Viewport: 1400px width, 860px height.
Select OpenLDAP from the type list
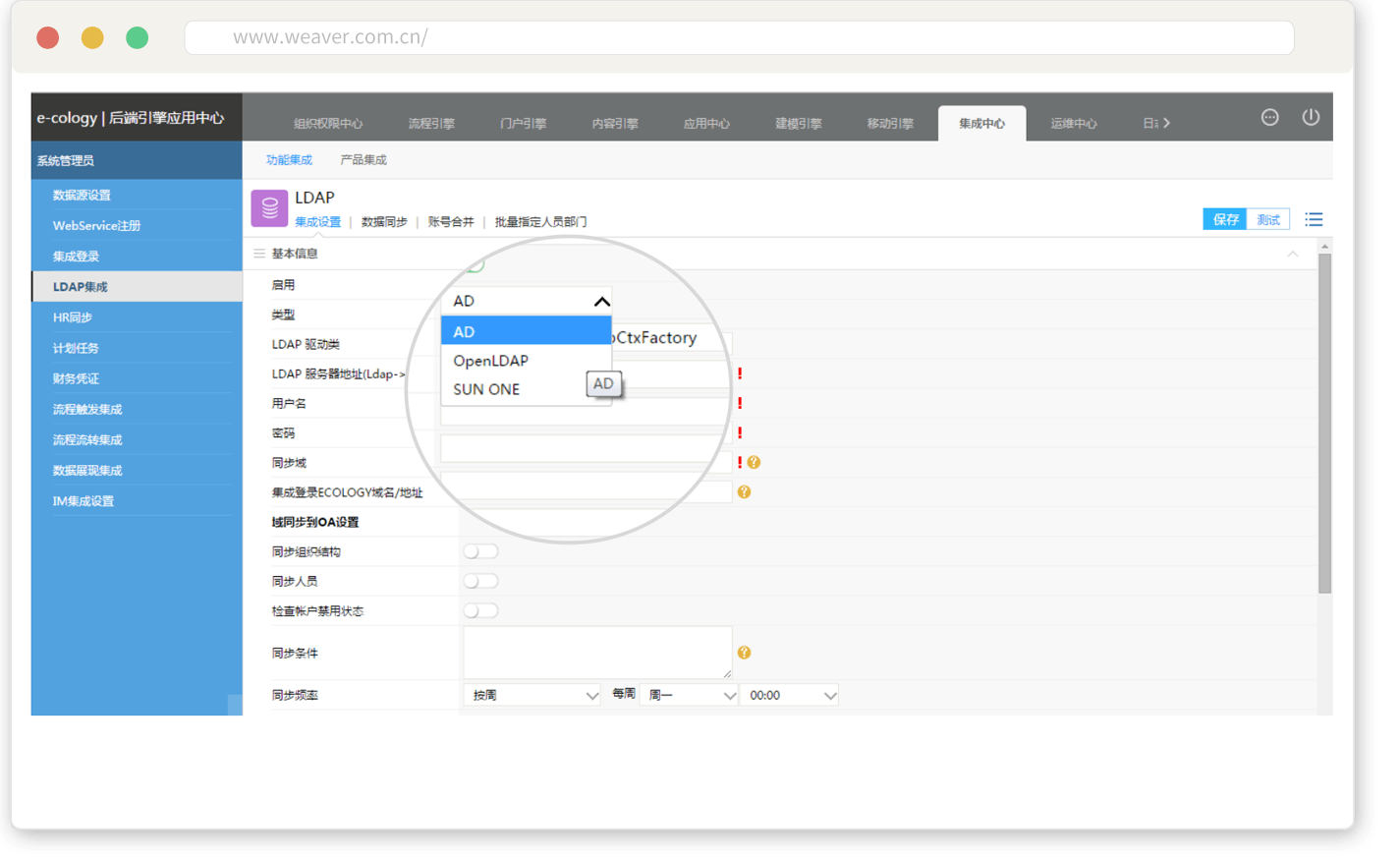pos(491,361)
